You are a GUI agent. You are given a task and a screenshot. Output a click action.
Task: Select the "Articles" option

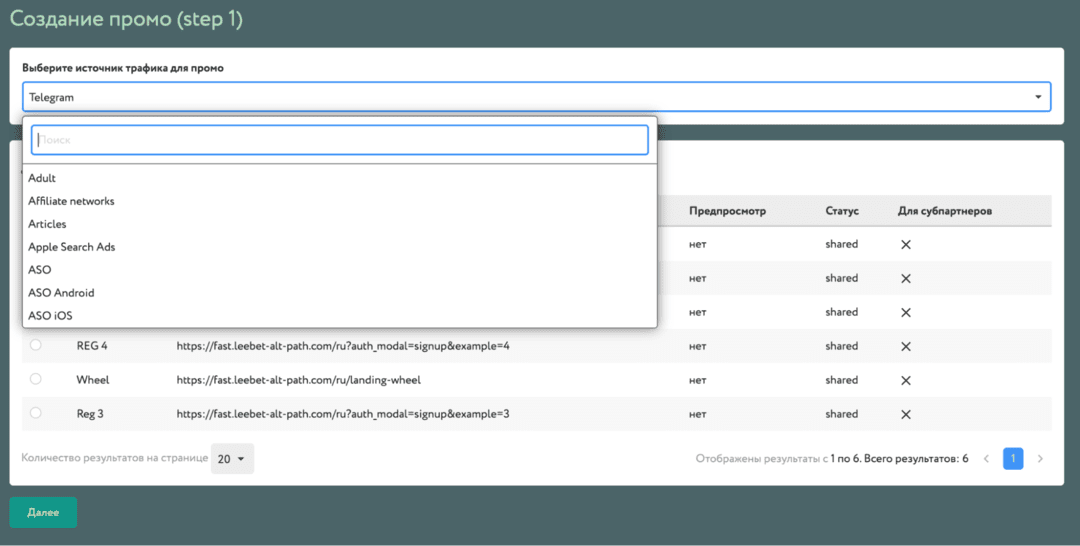click(47, 224)
